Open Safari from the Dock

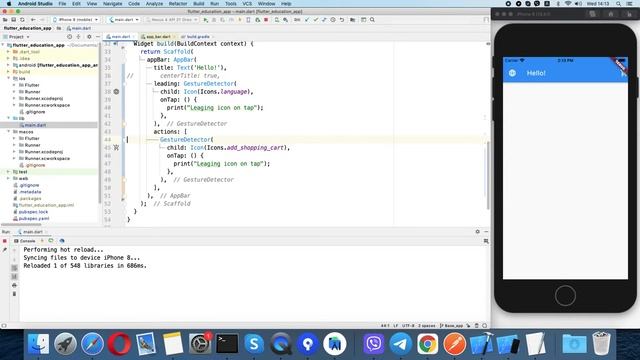(92, 344)
